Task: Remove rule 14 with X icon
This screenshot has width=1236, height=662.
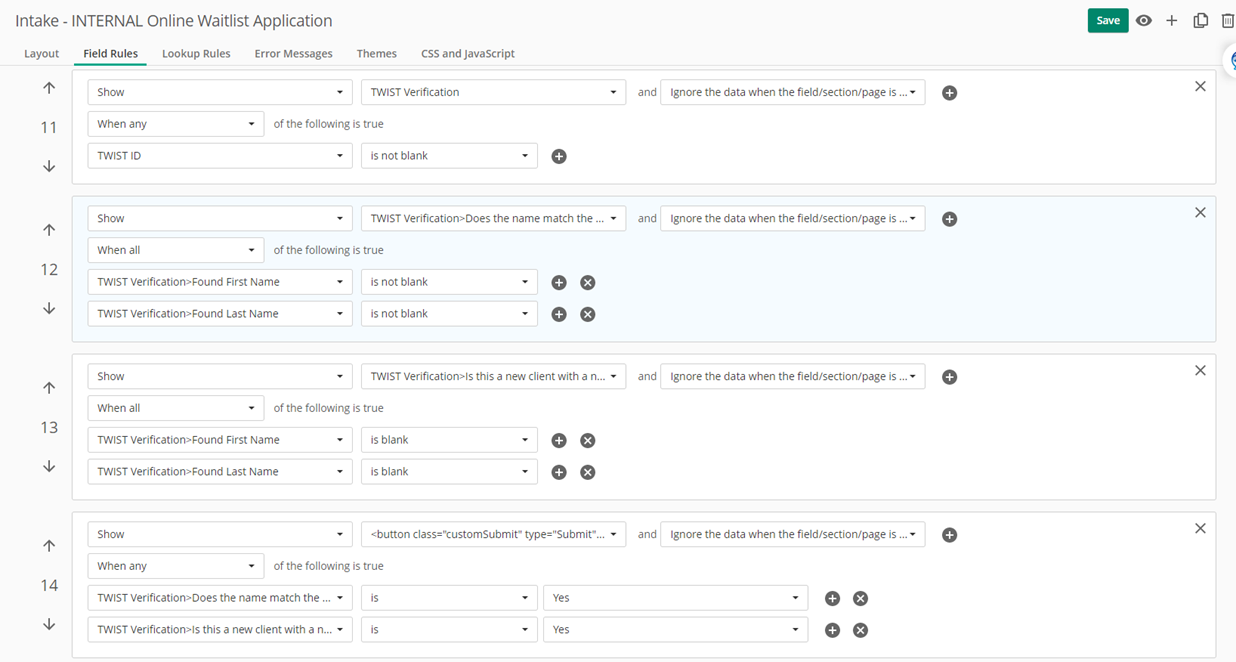Action: (1200, 529)
